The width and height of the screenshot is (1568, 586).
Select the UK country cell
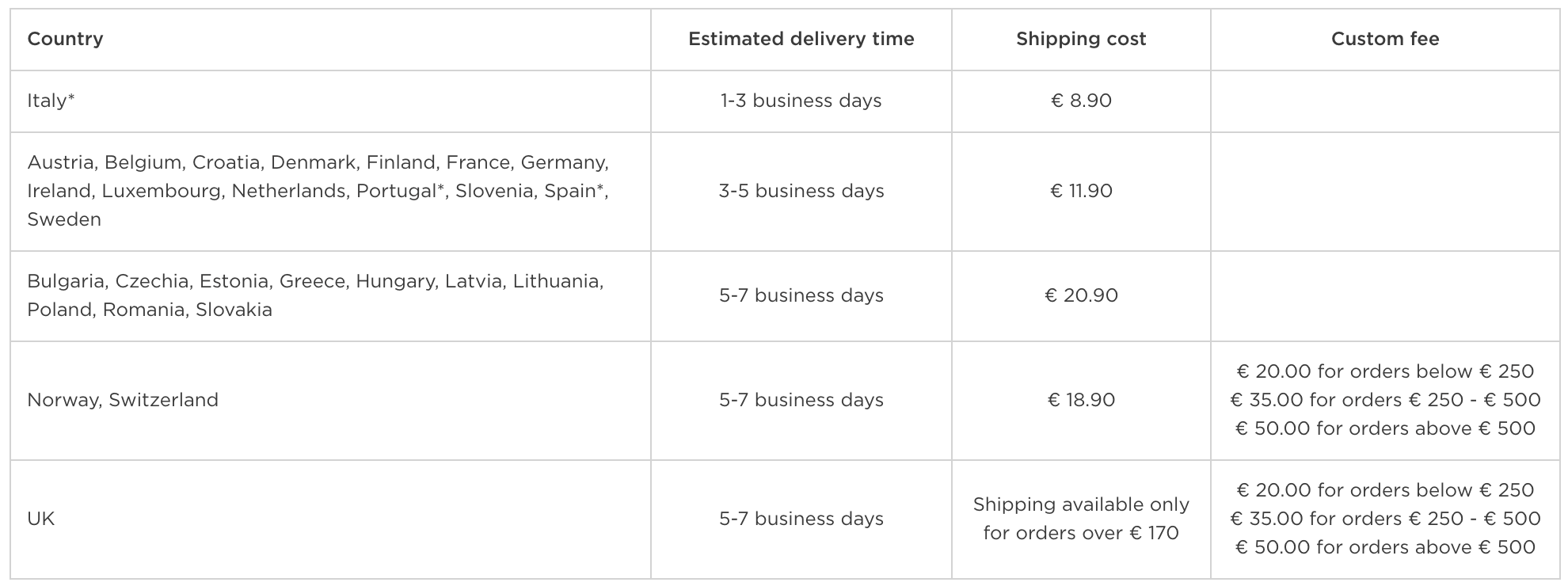pyautogui.click(x=41, y=519)
